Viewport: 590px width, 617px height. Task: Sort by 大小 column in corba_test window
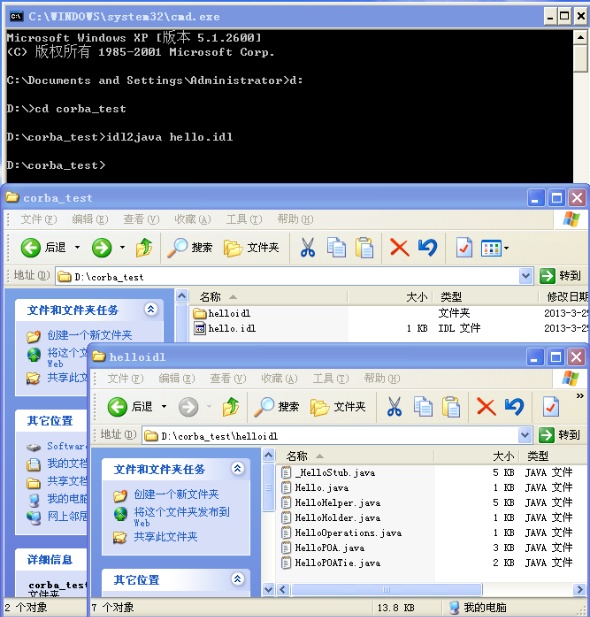point(389,297)
